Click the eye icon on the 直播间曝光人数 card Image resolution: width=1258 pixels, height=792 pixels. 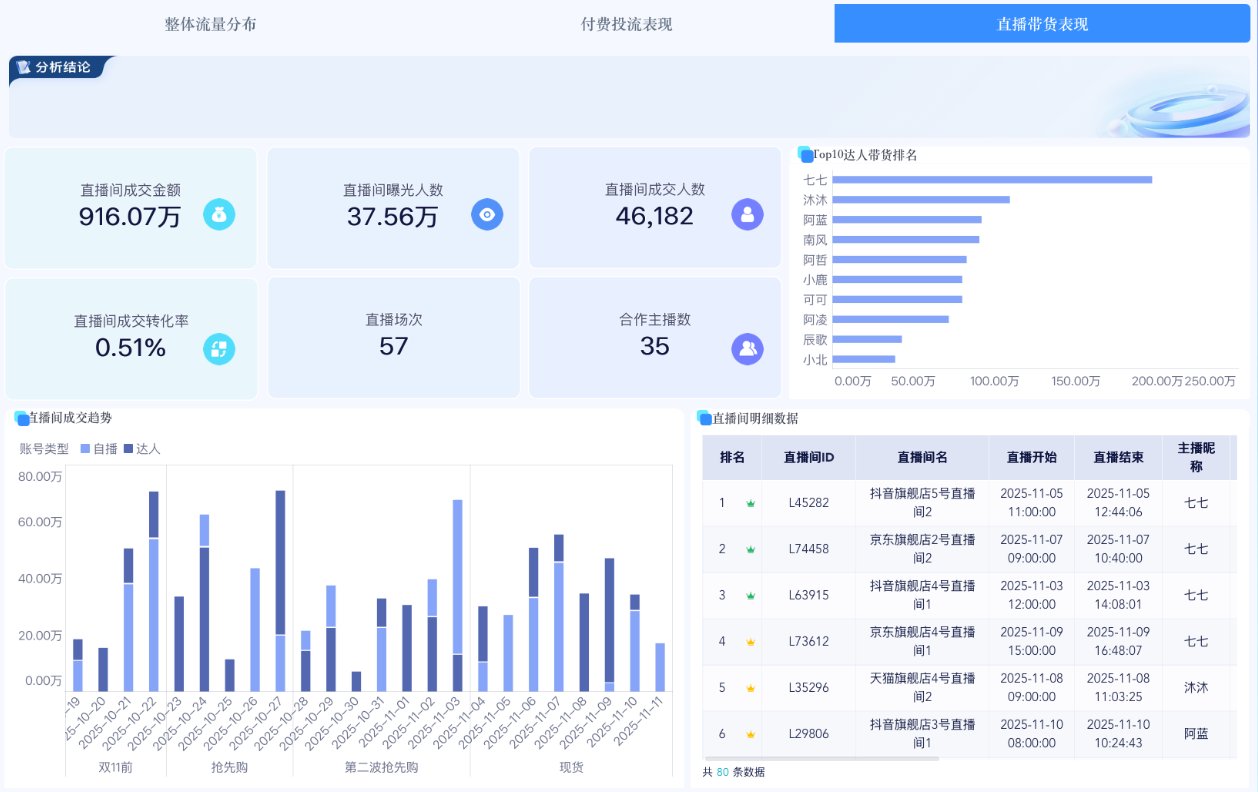point(487,214)
